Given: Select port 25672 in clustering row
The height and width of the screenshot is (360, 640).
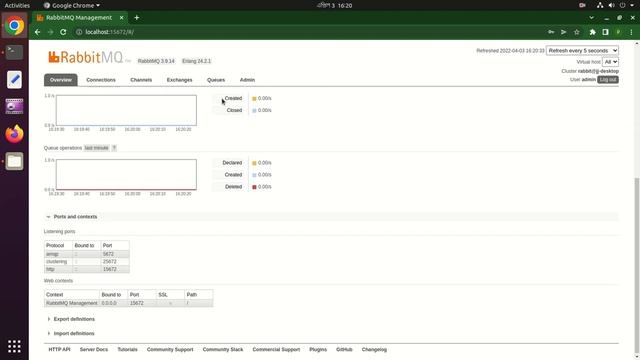Looking at the screenshot, I should [x=115, y=262].
